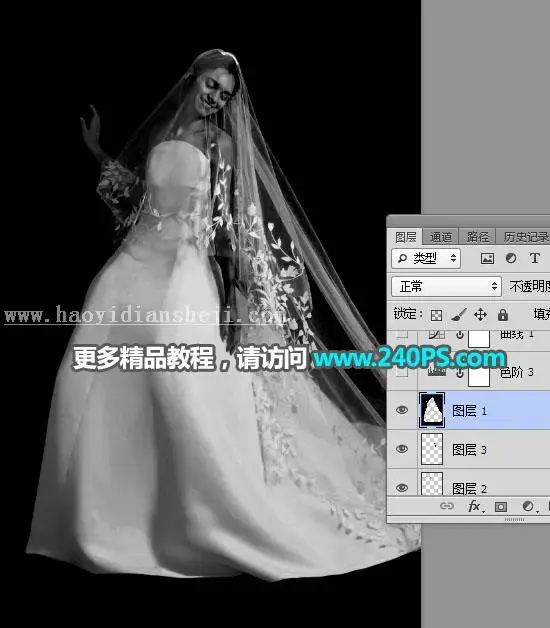Filter layers by text type (T icon)
The image size is (550, 628).
pyautogui.click(x=534, y=258)
